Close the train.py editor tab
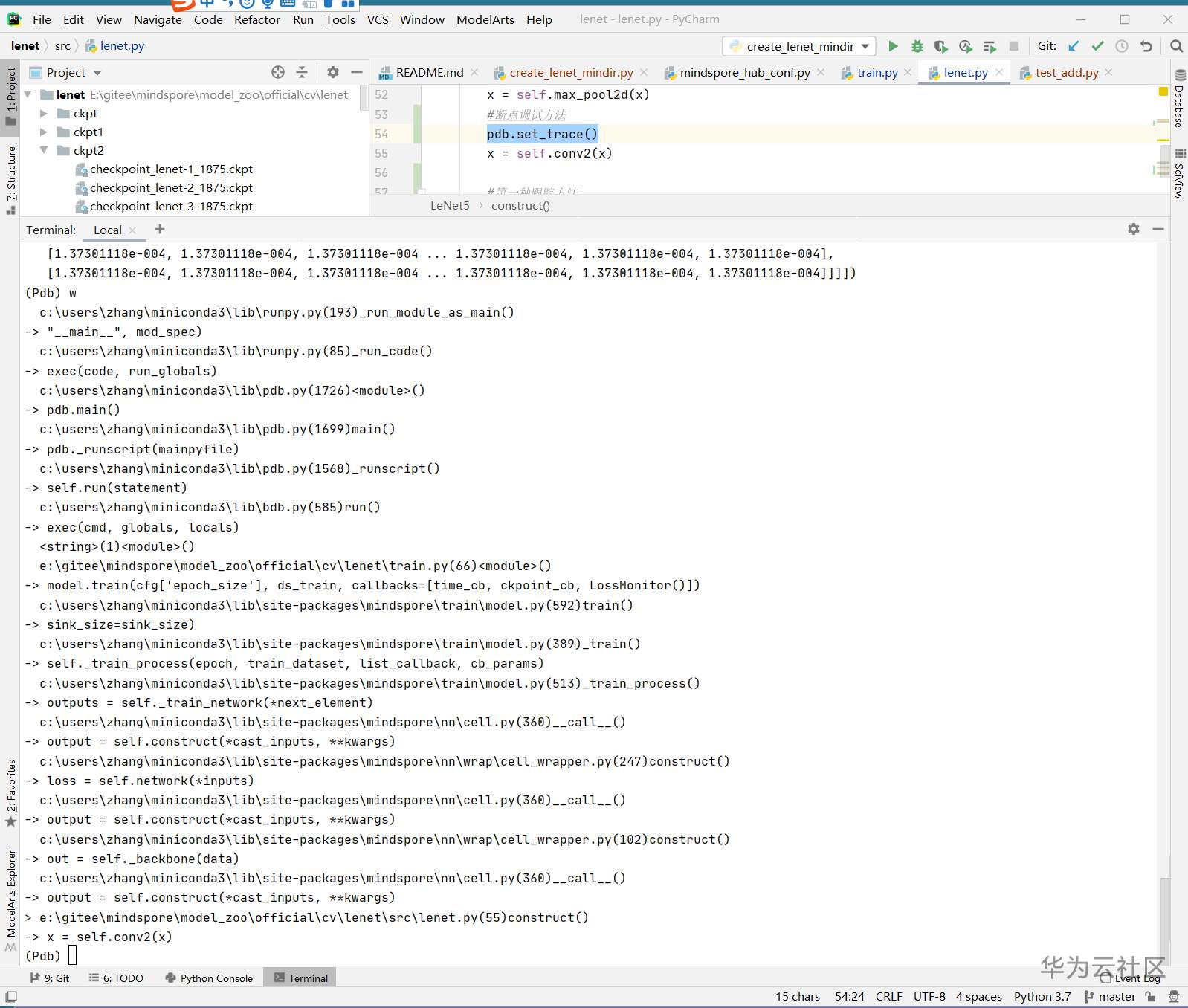1188x1008 pixels. [908, 72]
